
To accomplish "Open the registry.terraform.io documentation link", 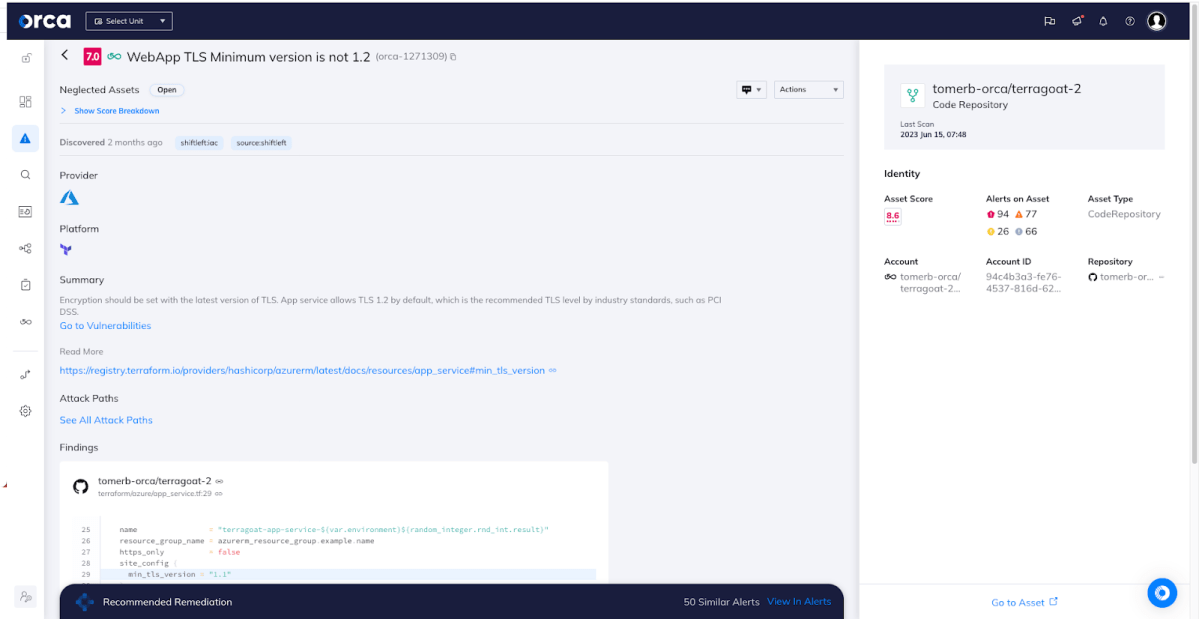I will (x=302, y=371).
